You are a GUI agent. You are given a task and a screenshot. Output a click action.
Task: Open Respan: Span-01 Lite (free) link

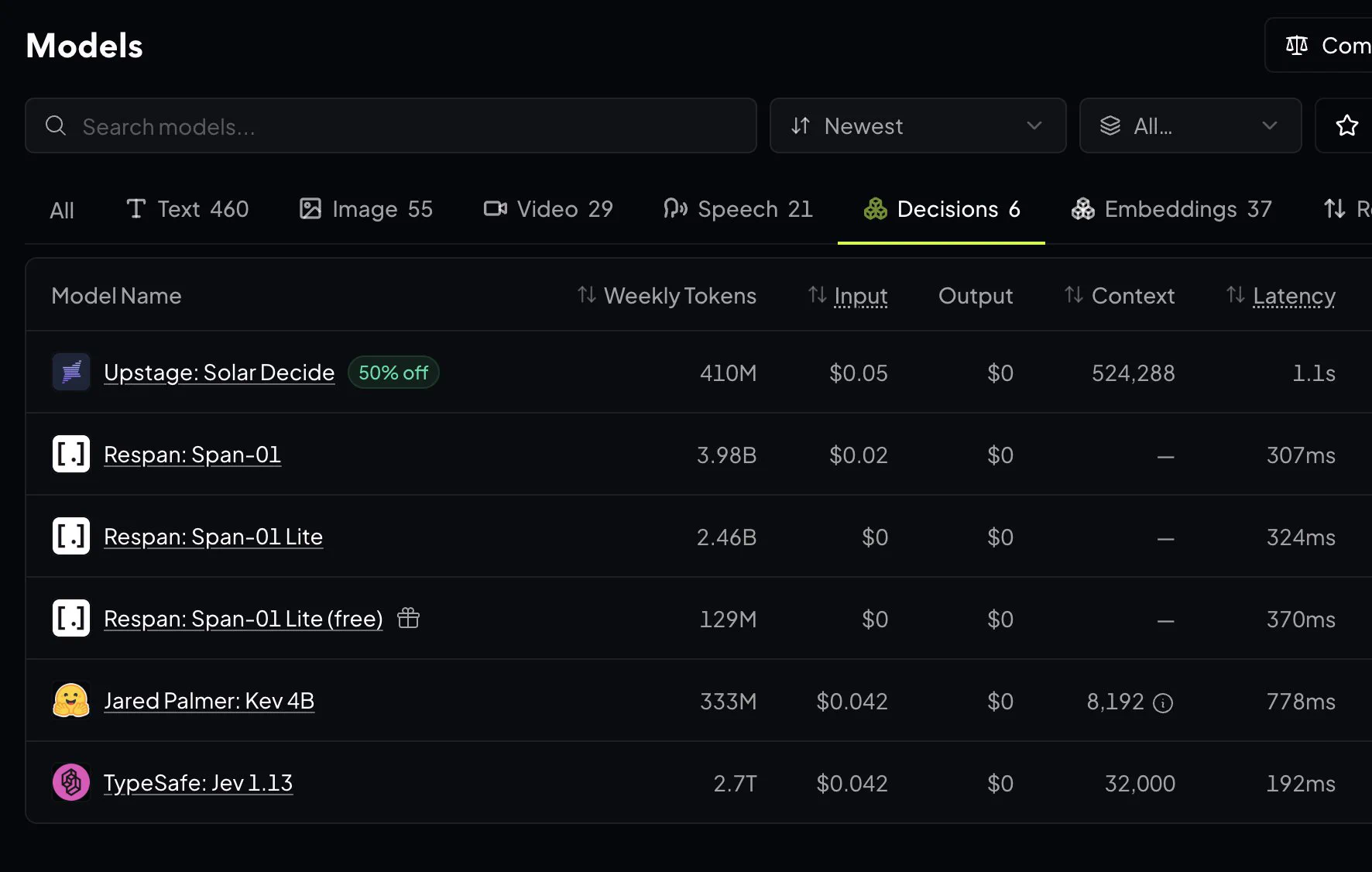243,619
